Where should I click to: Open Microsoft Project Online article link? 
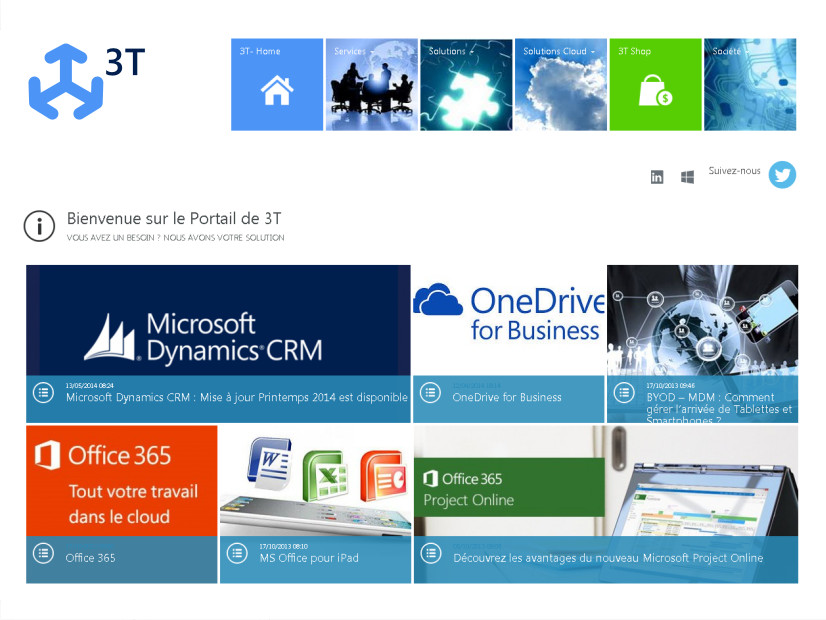[607, 558]
